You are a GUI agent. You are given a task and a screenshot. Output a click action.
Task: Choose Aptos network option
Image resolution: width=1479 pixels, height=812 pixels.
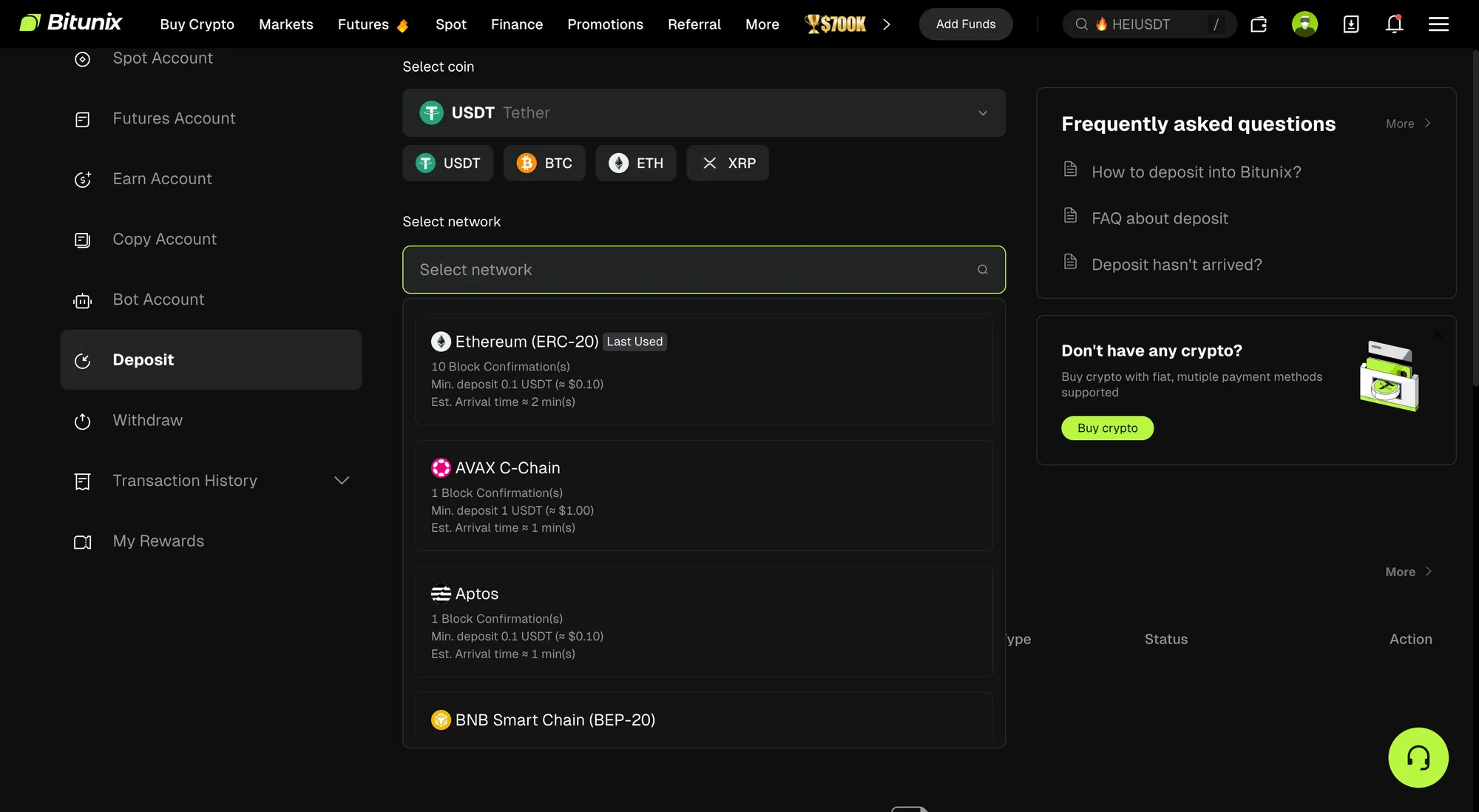tap(703, 621)
